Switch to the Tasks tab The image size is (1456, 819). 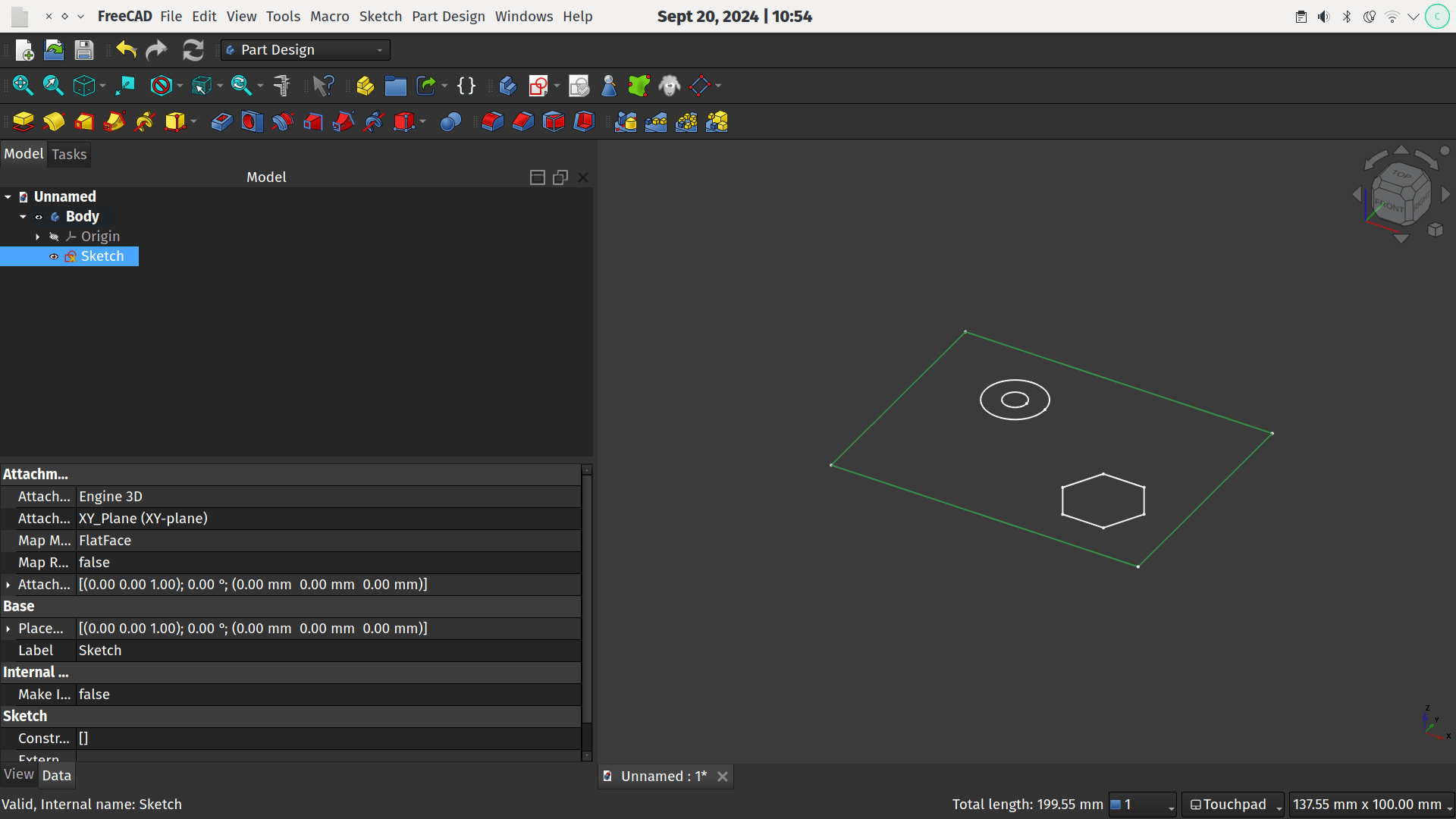pos(69,155)
